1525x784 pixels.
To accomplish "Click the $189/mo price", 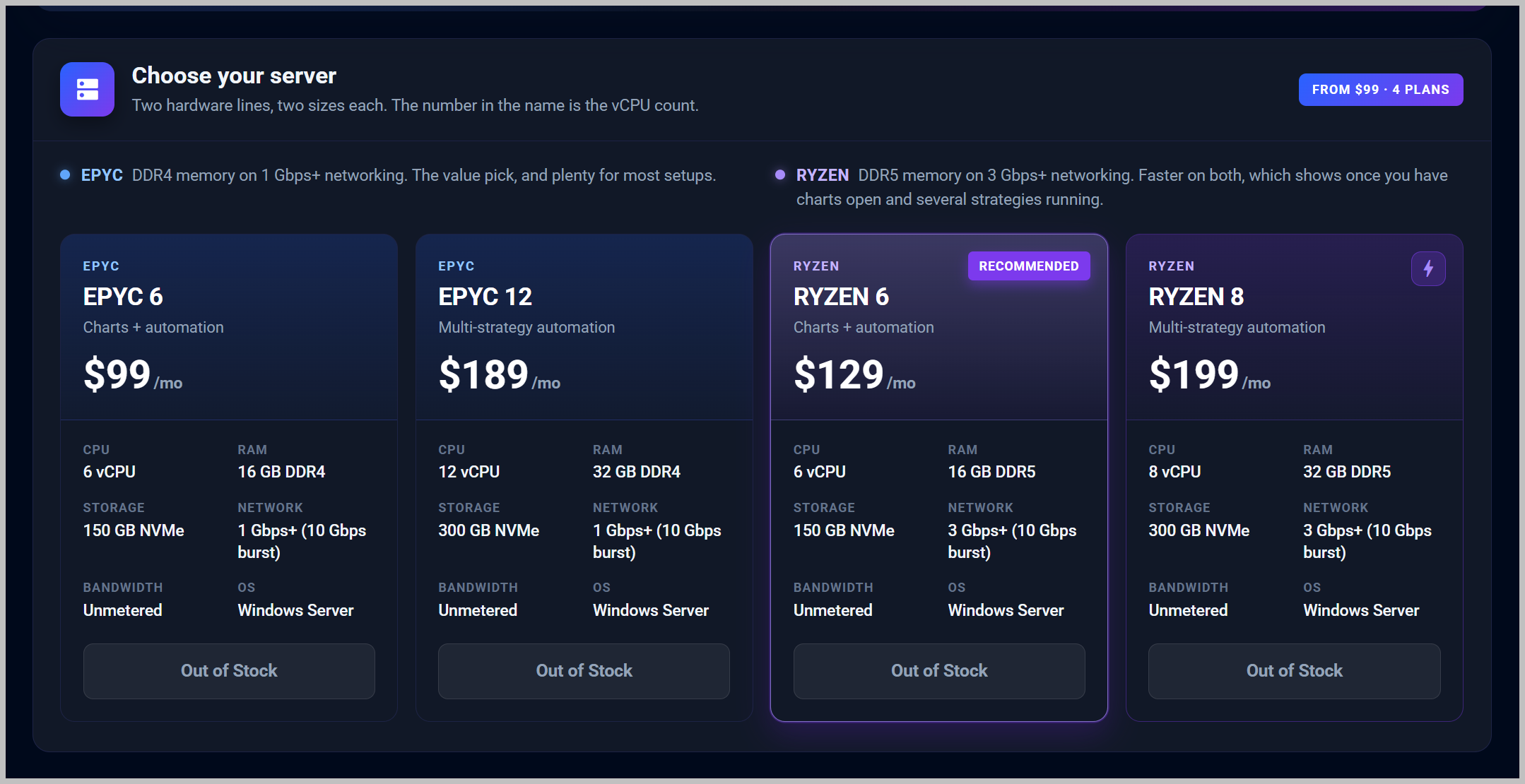I will pyautogui.click(x=499, y=374).
